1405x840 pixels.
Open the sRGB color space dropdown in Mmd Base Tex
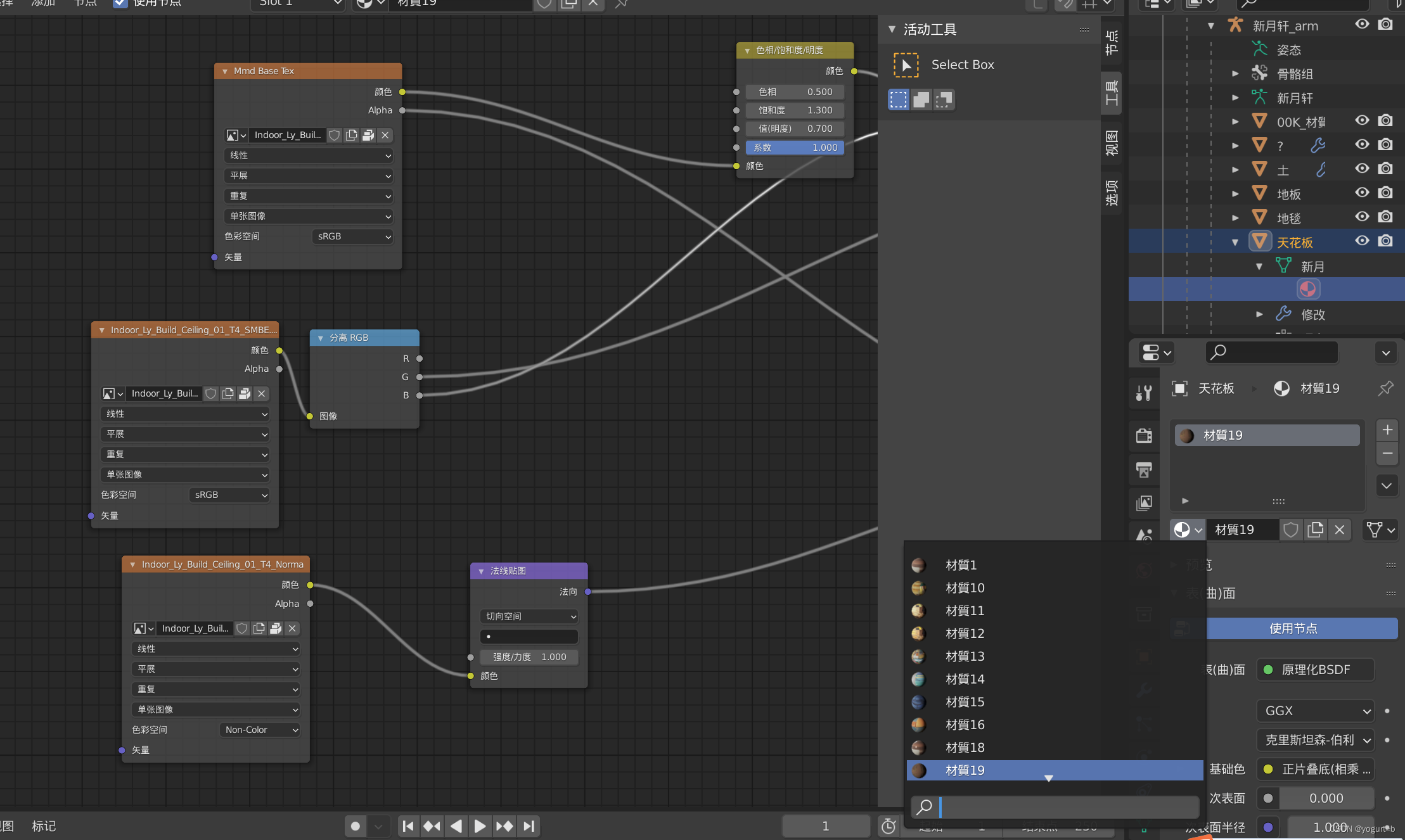pos(353,236)
